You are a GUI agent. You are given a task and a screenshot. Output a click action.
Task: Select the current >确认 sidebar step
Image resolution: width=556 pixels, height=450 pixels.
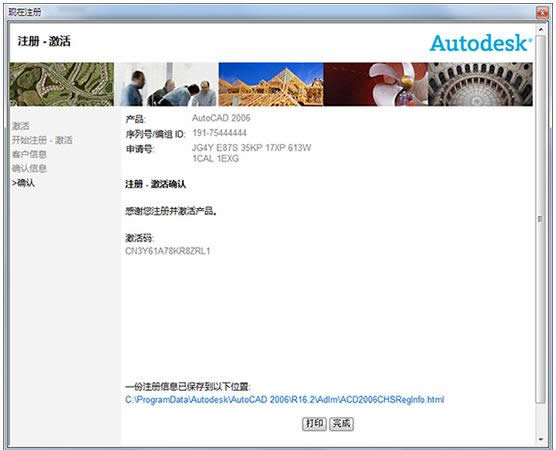pos(23,183)
